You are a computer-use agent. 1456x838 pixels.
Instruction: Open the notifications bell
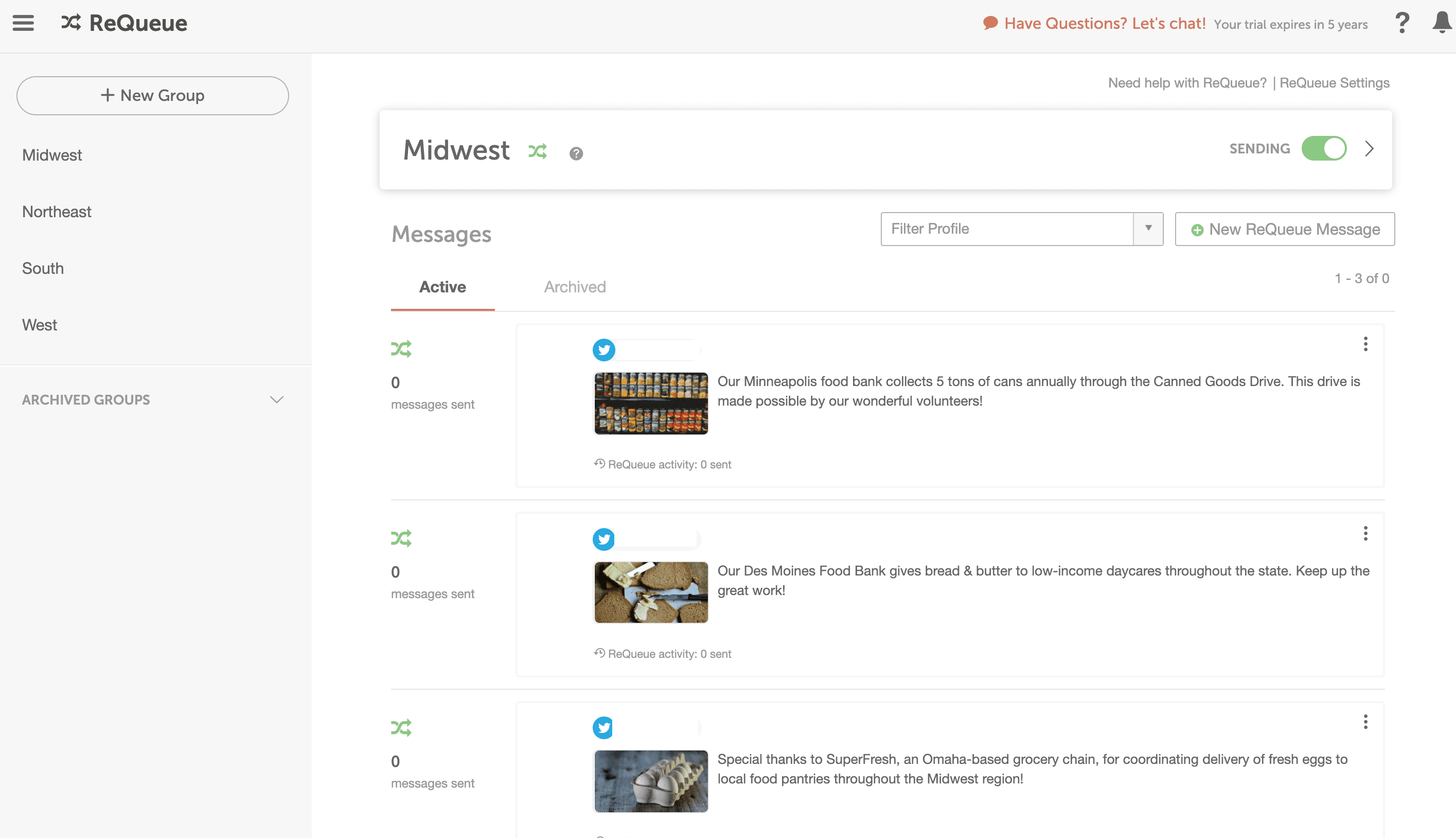(x=1442, y=23)
